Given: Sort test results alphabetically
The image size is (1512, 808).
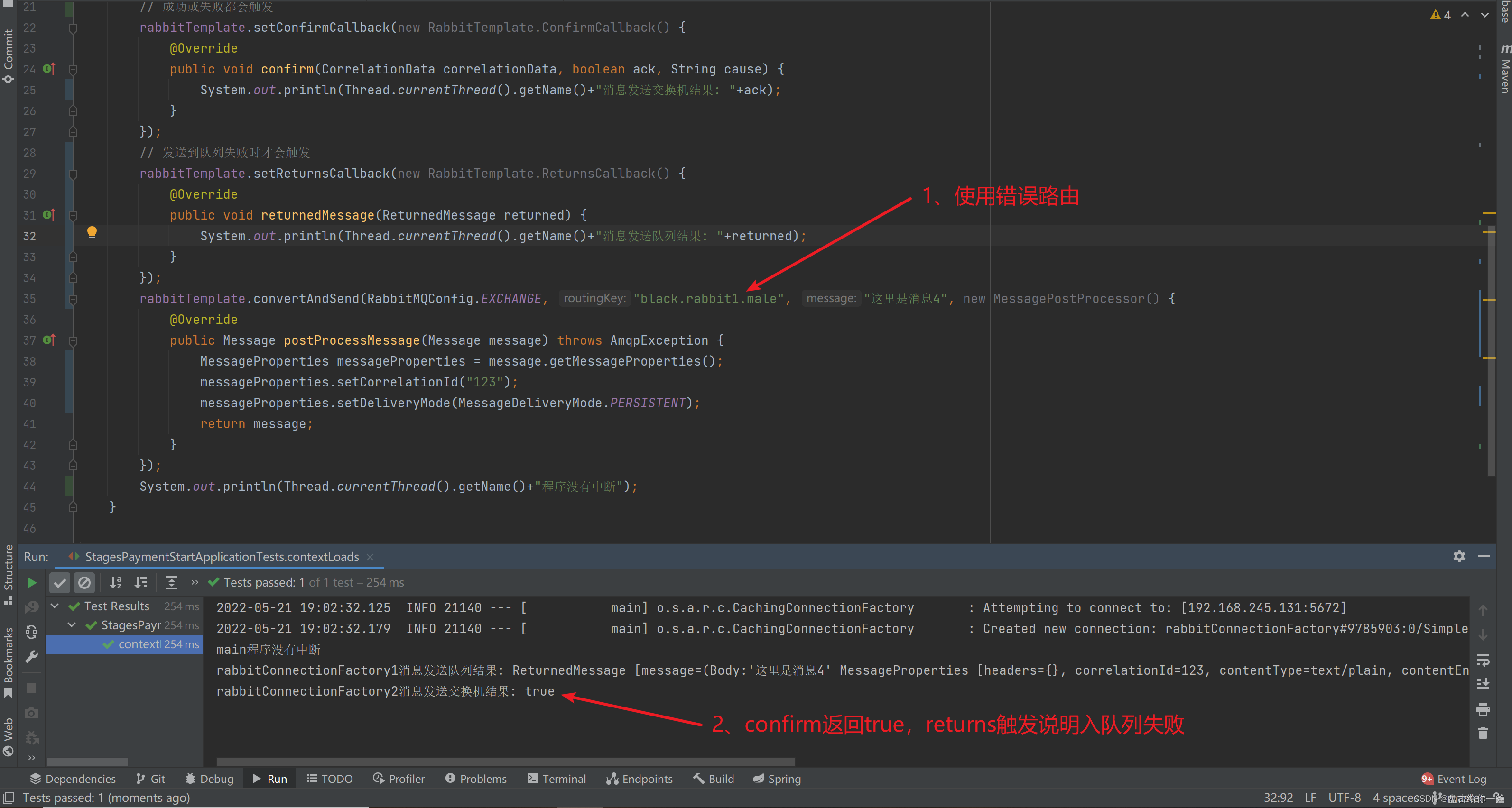Looking at the screenshot, I should [x=116, y=582].
